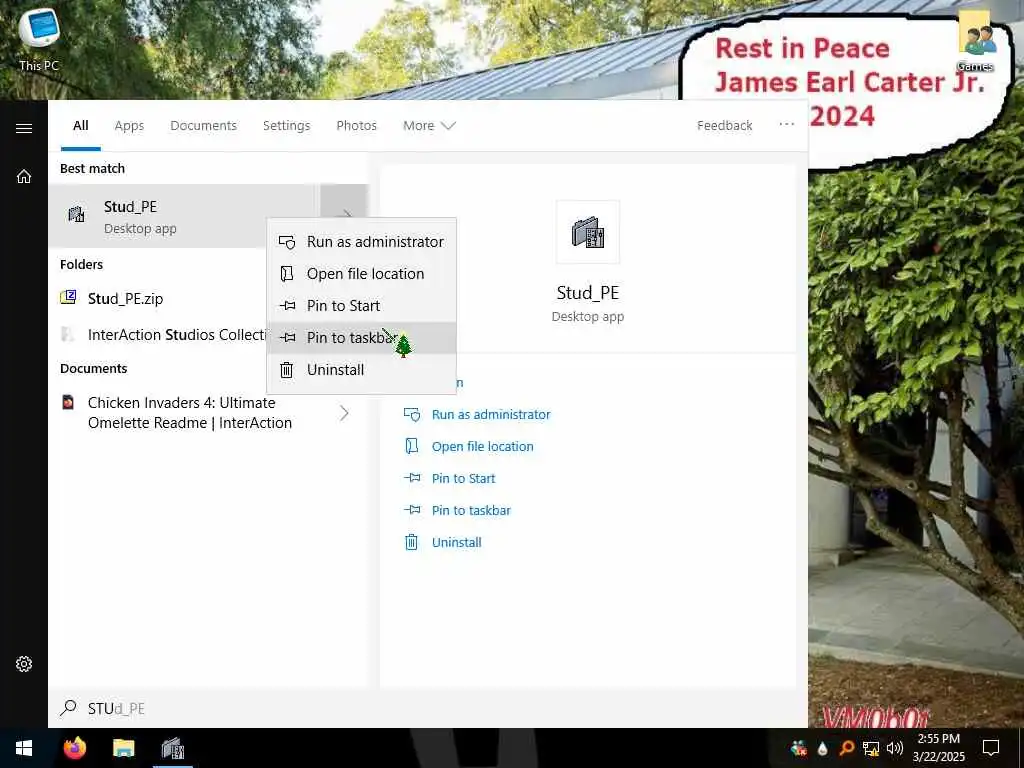Open the network tray icon
The height and width of the screenshot is (768, 1024).
click(x=871, y=748)
